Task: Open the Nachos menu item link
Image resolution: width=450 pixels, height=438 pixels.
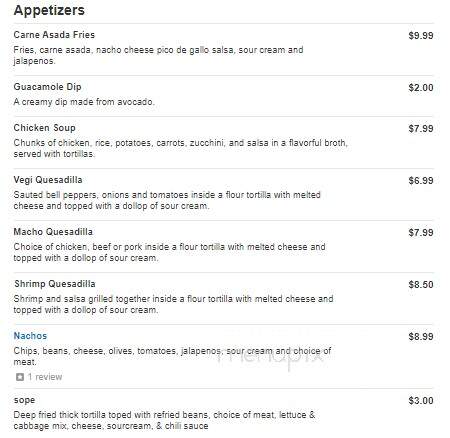Action: (x=30, y=336)
